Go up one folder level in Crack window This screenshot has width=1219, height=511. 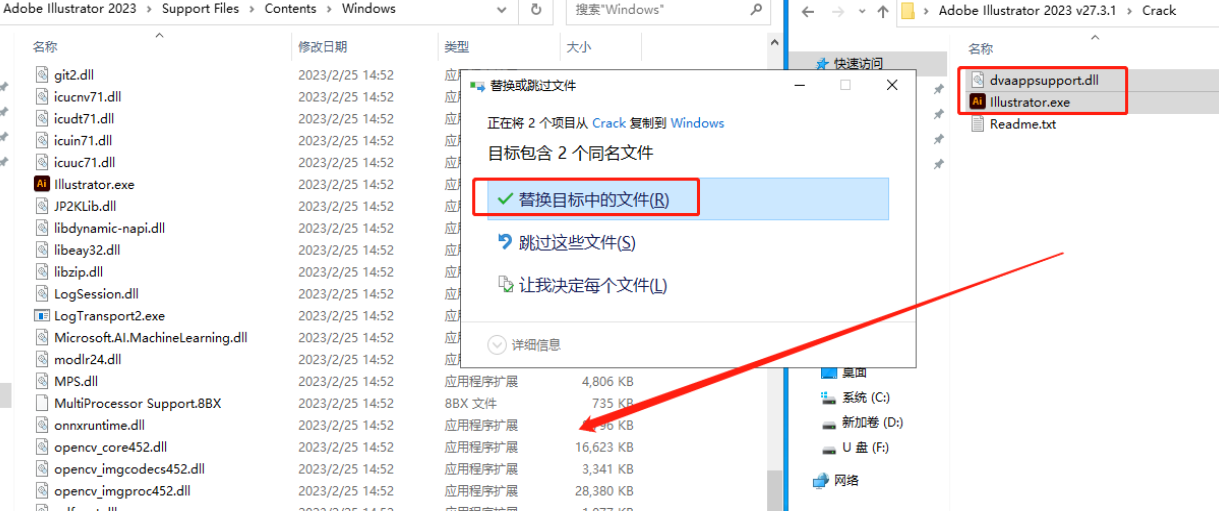tap(882, 11)
